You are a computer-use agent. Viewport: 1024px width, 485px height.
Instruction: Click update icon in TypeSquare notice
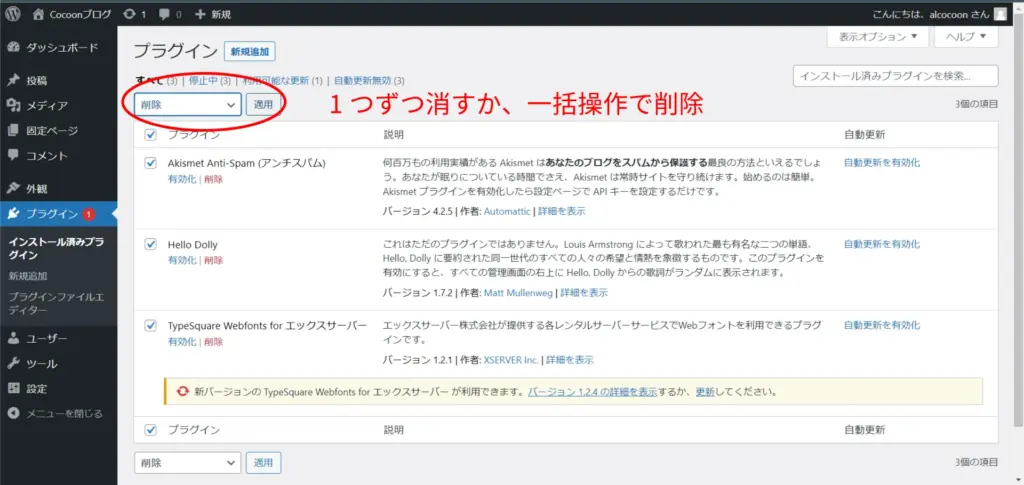click(x=184, y=392)
